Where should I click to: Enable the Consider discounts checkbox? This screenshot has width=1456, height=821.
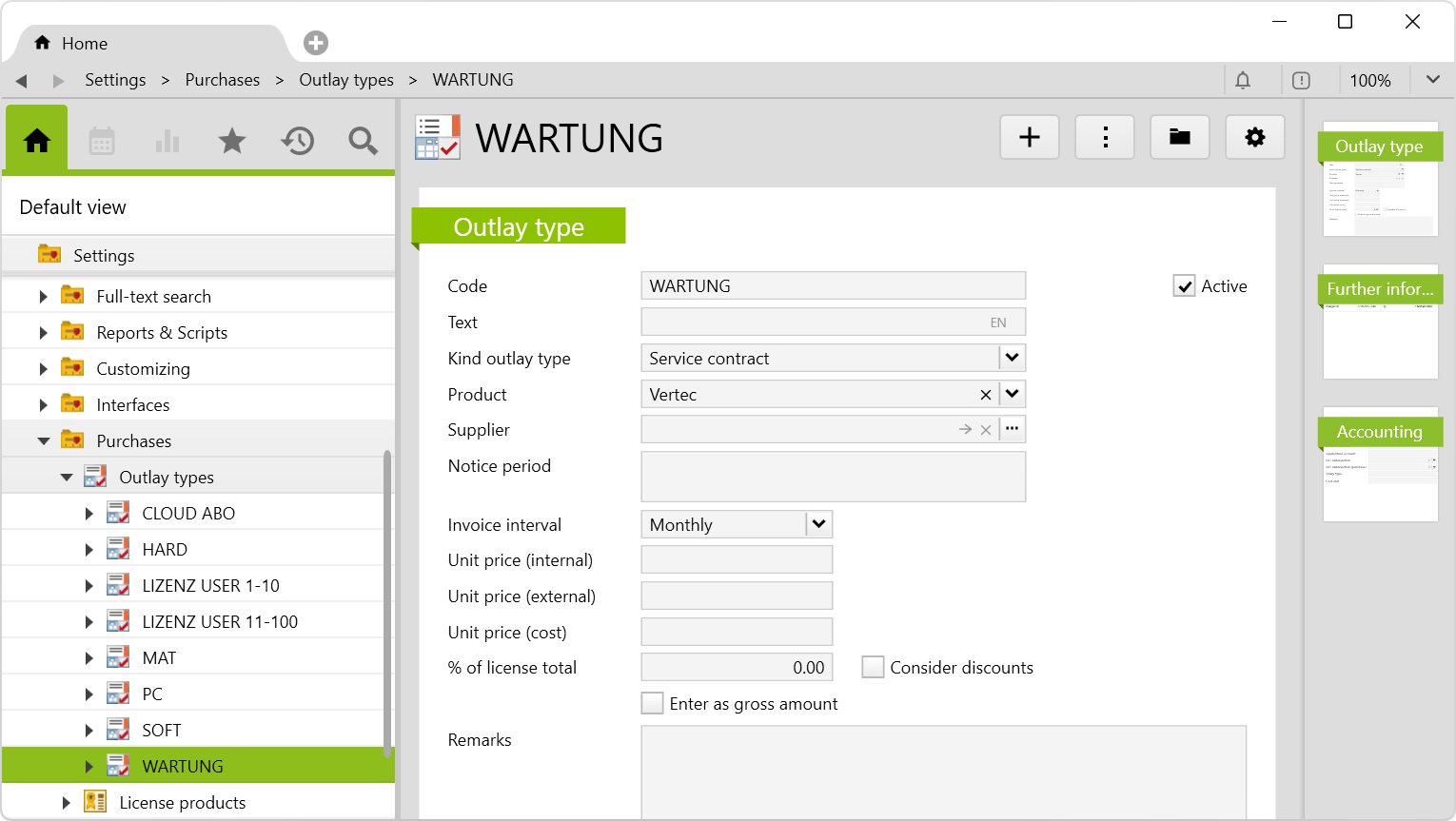[873, 668]
